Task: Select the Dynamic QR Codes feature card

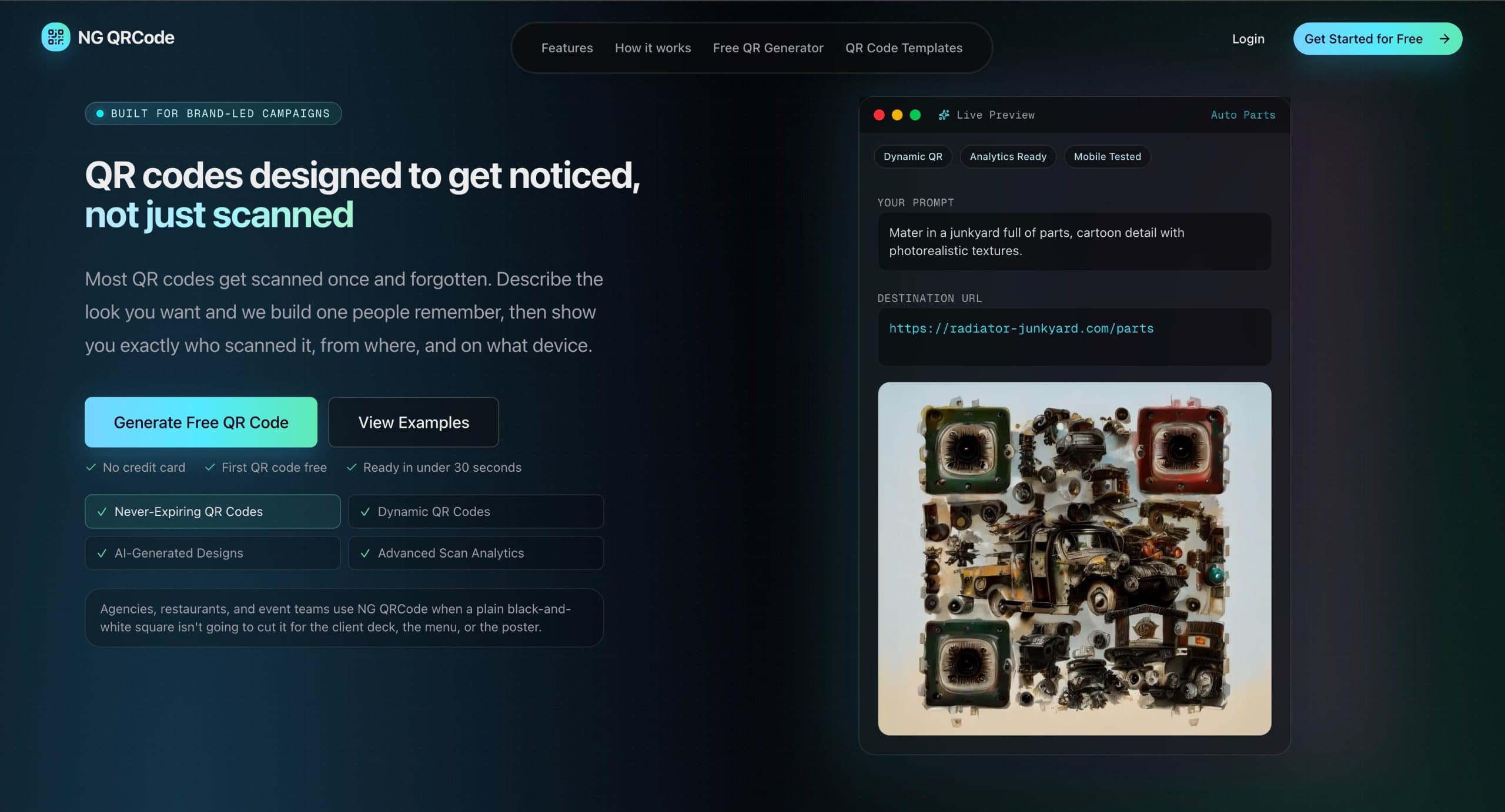Action: click(x=476, y=511)
